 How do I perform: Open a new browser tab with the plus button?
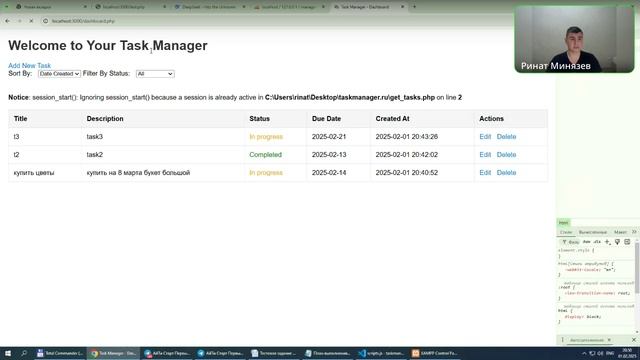[414, 7]
